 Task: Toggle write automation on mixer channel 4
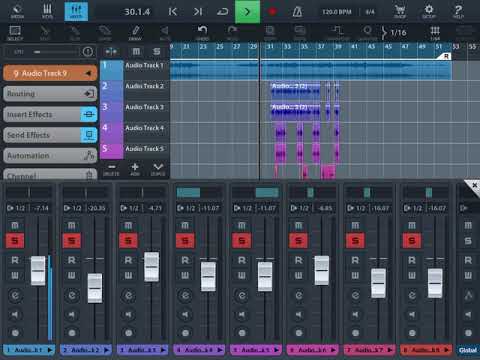(x=185, y=276)
